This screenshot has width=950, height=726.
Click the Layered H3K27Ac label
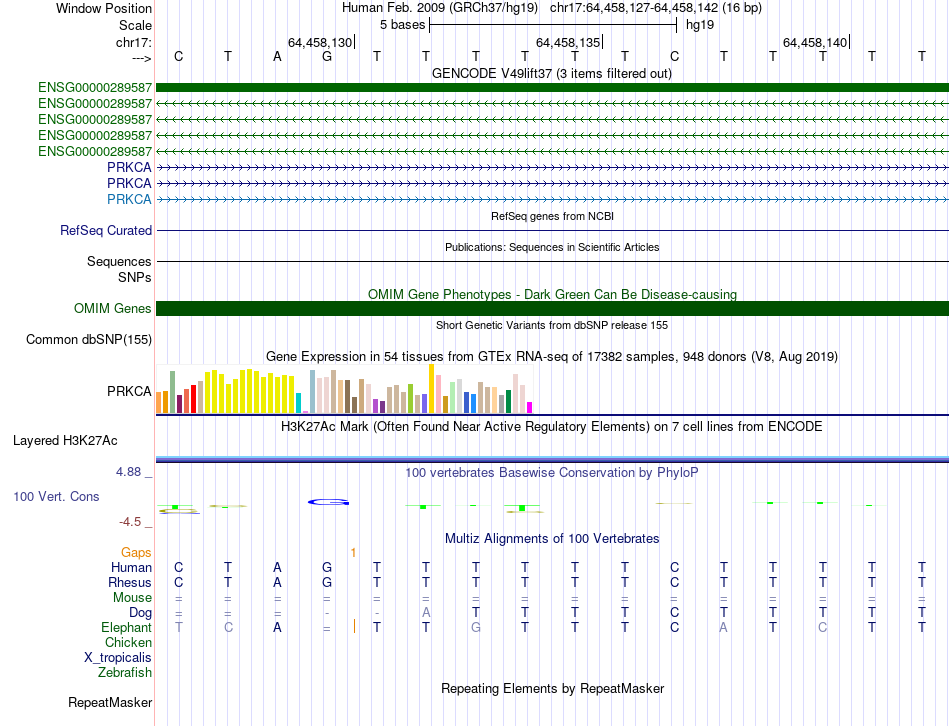point(65,441)
